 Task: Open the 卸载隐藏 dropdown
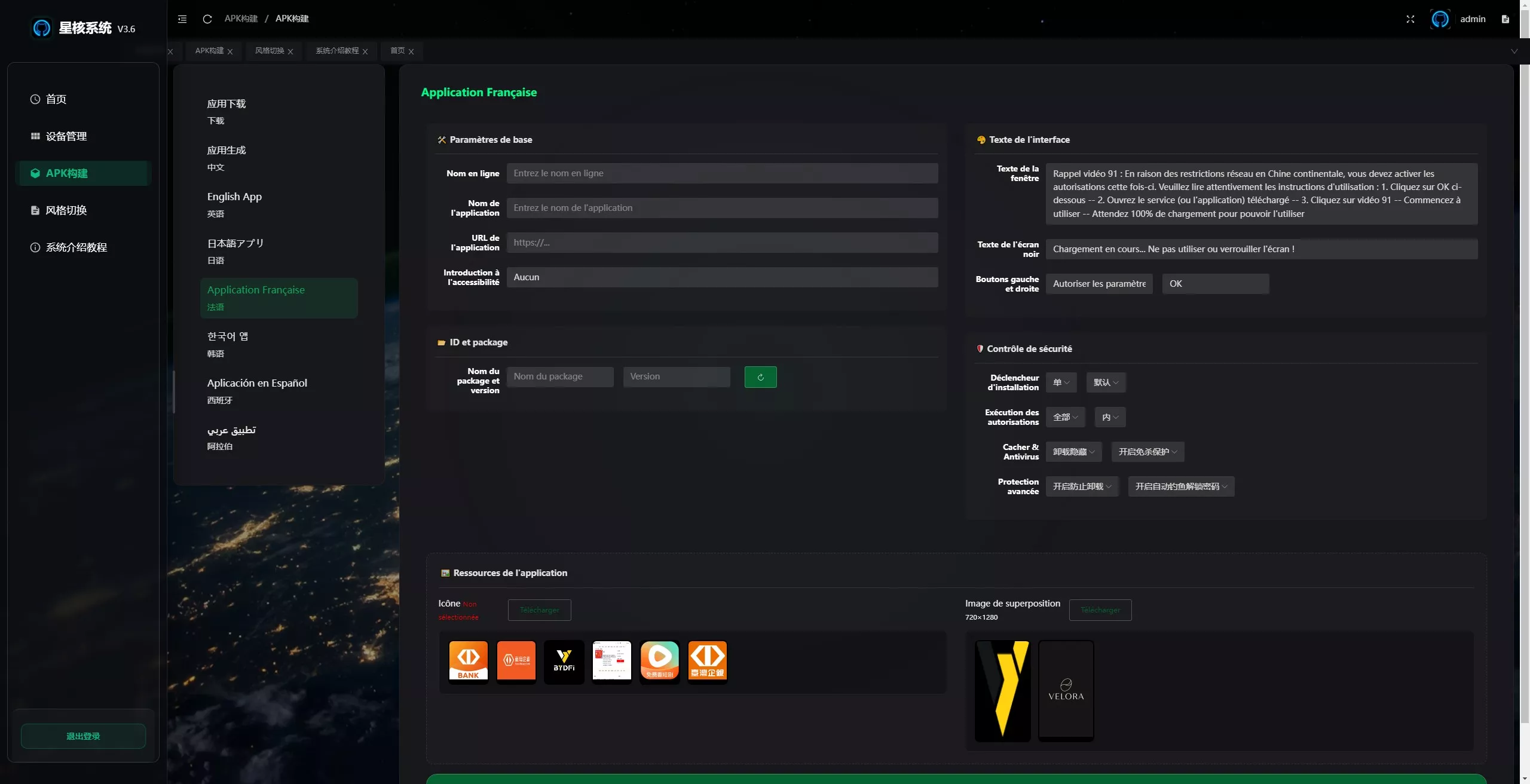point(1074,452)
